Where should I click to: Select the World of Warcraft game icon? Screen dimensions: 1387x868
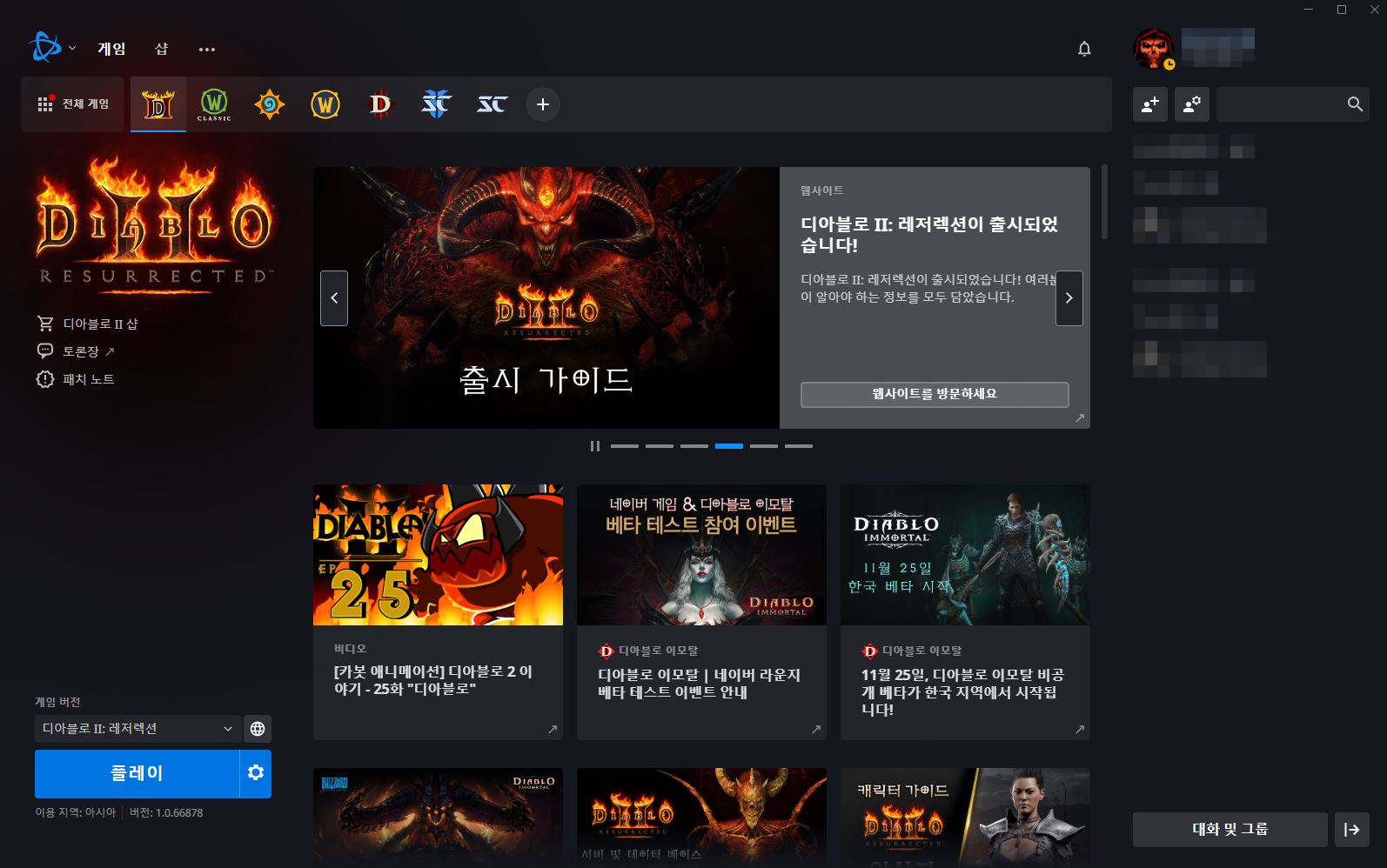click(x=325, y=105)
